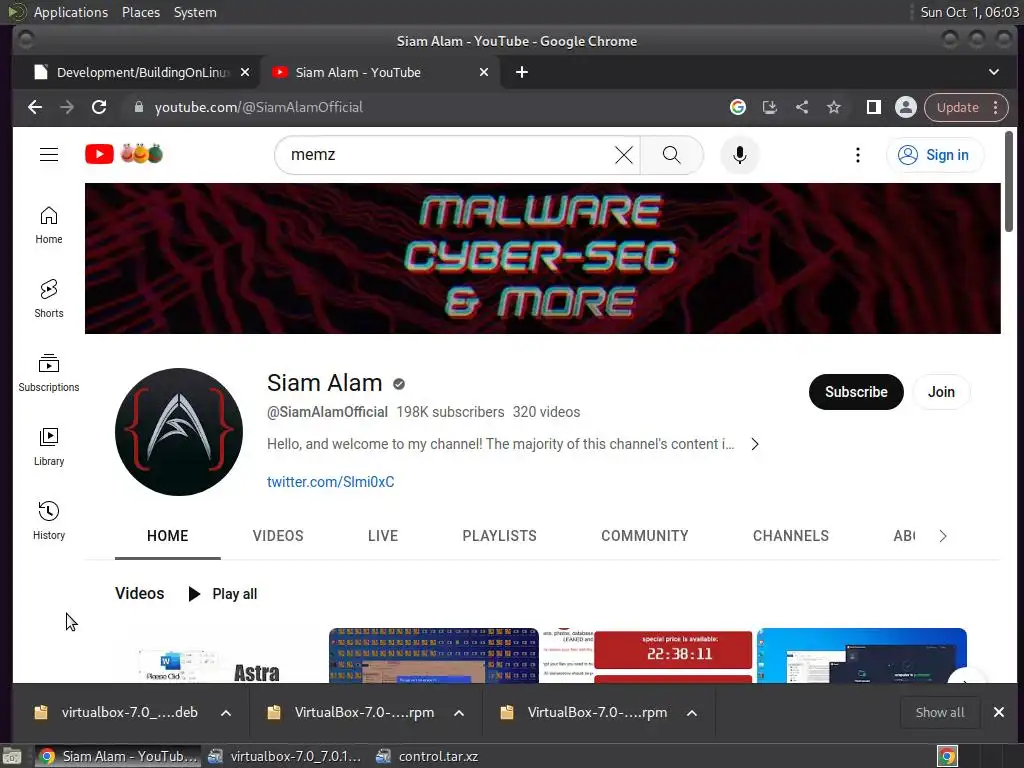Open the tab search dropdown arrow
1024x768 pixels.
click(x=993, y=72)
